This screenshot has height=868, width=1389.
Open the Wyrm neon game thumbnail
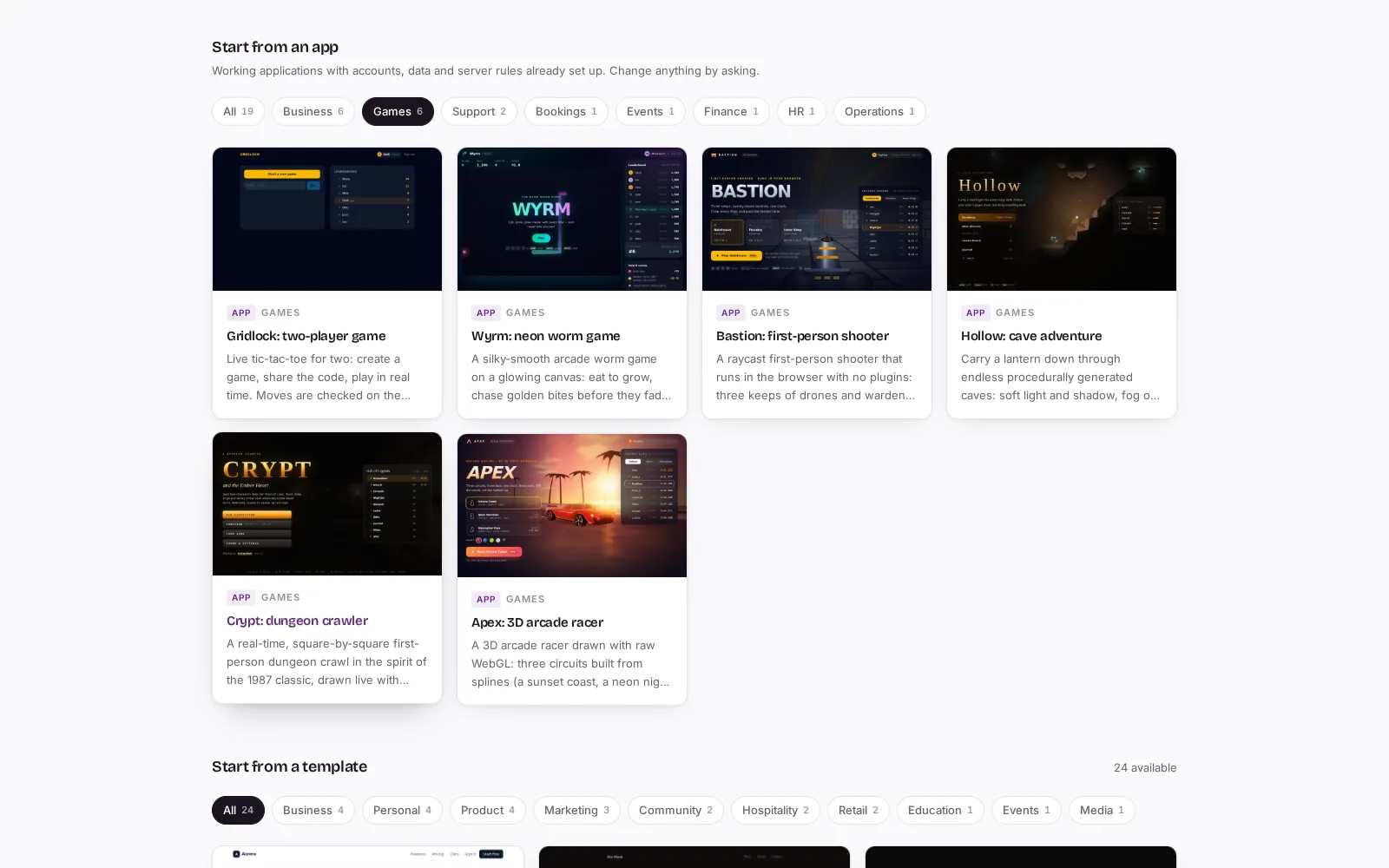tap(572, 219)
